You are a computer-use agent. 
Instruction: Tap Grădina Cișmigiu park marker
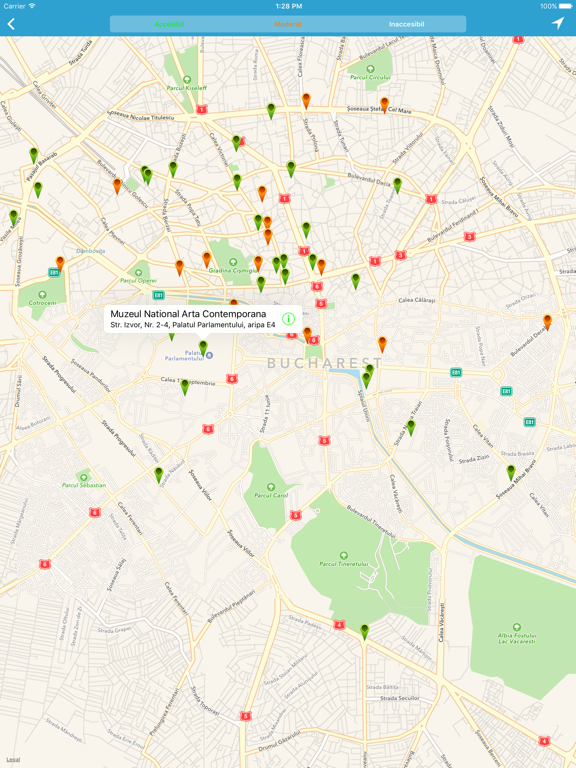tap(233, 262)
